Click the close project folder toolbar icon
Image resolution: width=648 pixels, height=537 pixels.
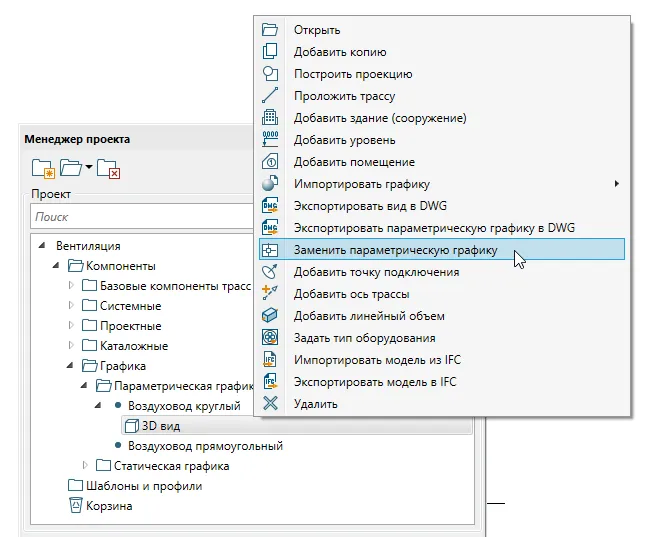108,169
